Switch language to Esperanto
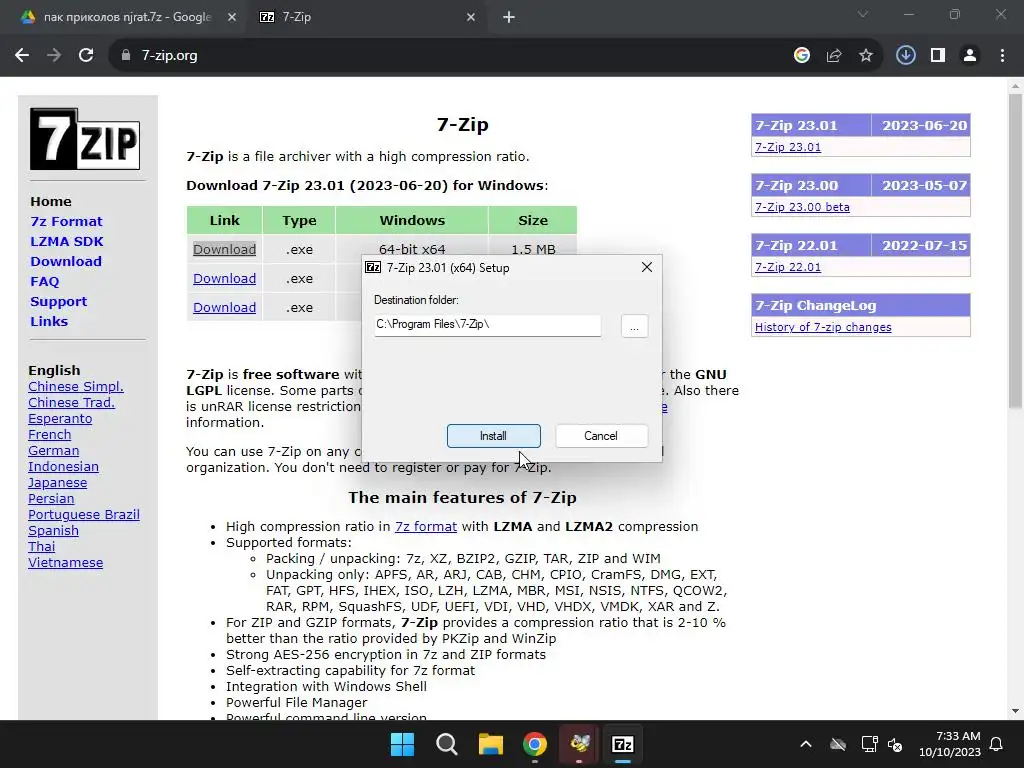Image resolution: width=1024 pixels, height=768 pixels. 60,419
